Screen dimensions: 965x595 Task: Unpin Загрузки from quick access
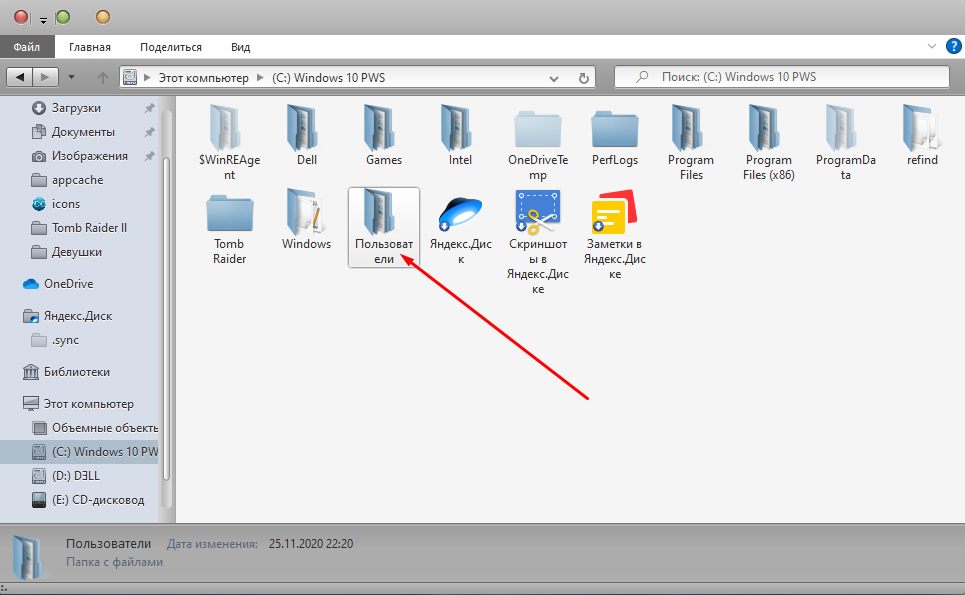pos(150,108)
